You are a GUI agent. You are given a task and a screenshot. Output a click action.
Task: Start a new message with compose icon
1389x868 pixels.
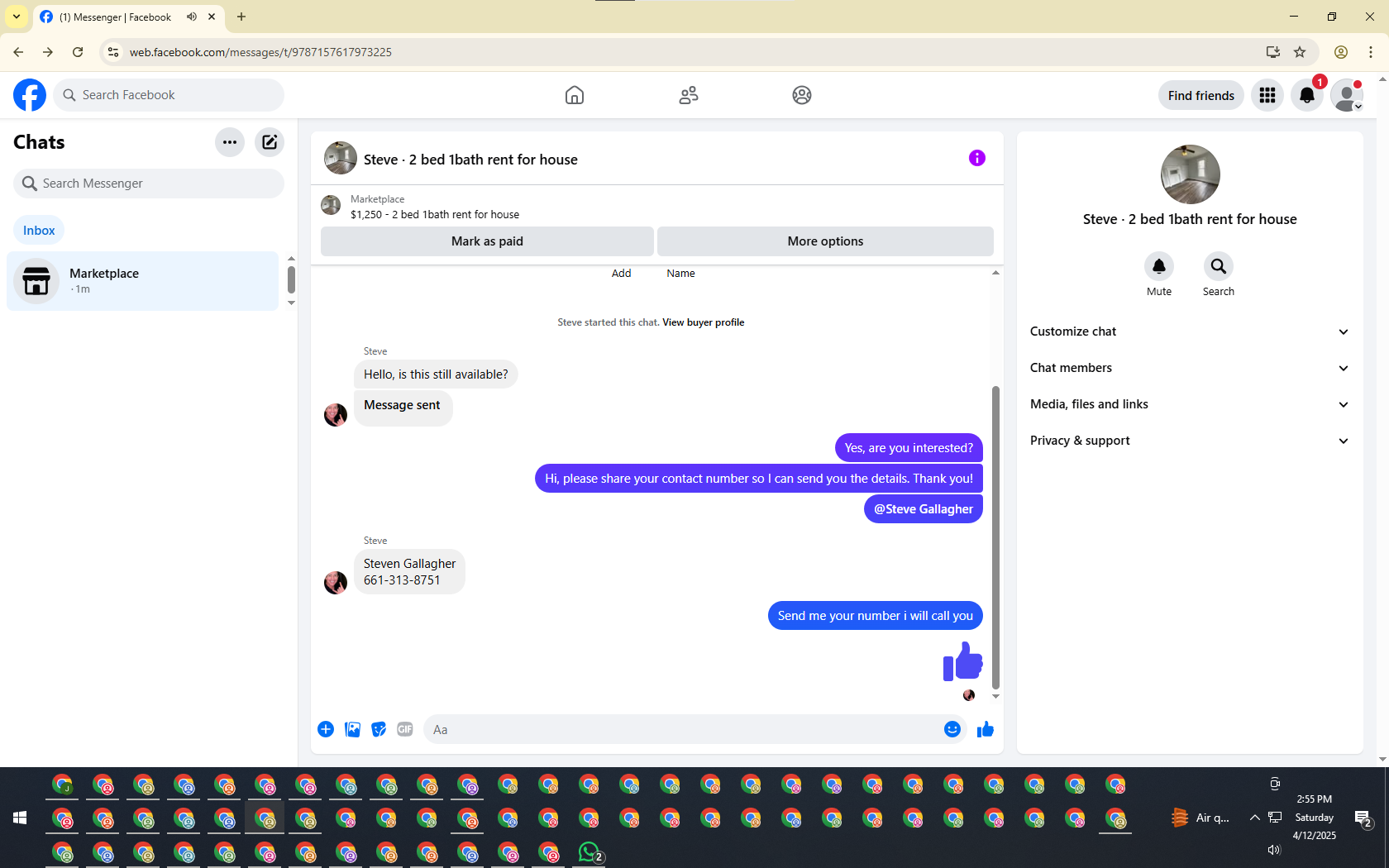270,142
